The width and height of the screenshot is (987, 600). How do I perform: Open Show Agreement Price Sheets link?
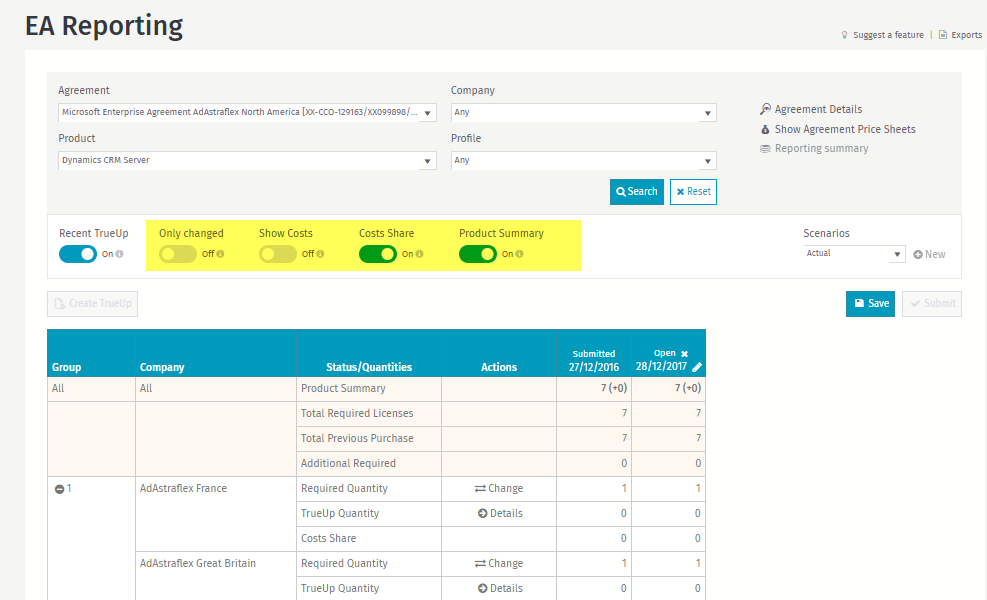click(844, 129)
